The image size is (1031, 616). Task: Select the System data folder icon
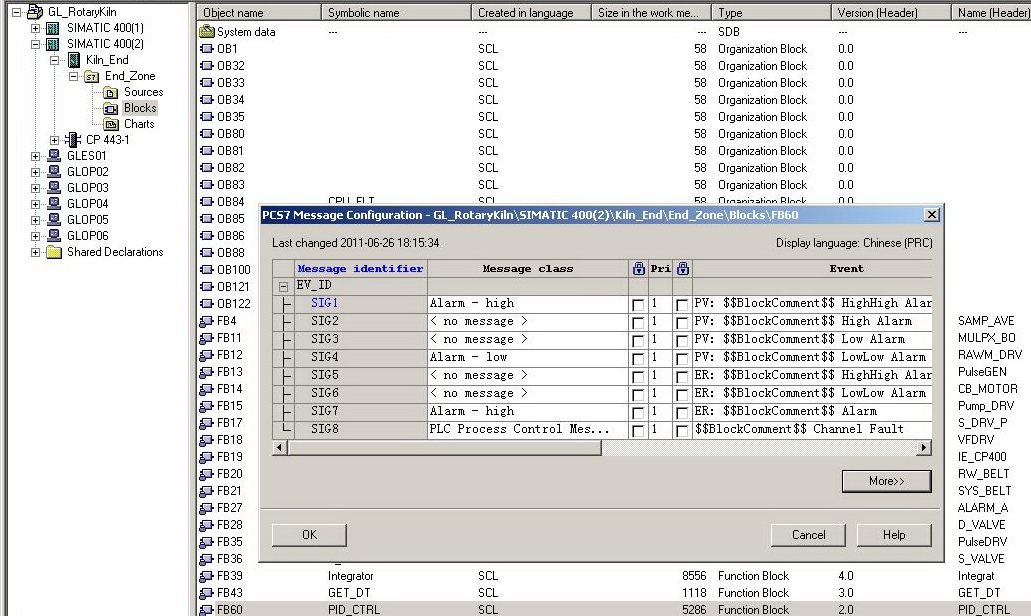point(207,32)
